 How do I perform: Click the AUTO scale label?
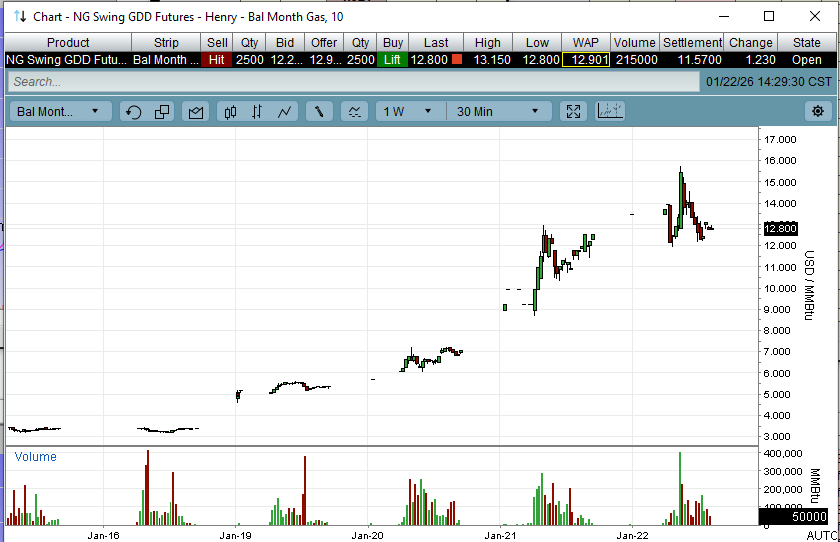coord(822,535)
